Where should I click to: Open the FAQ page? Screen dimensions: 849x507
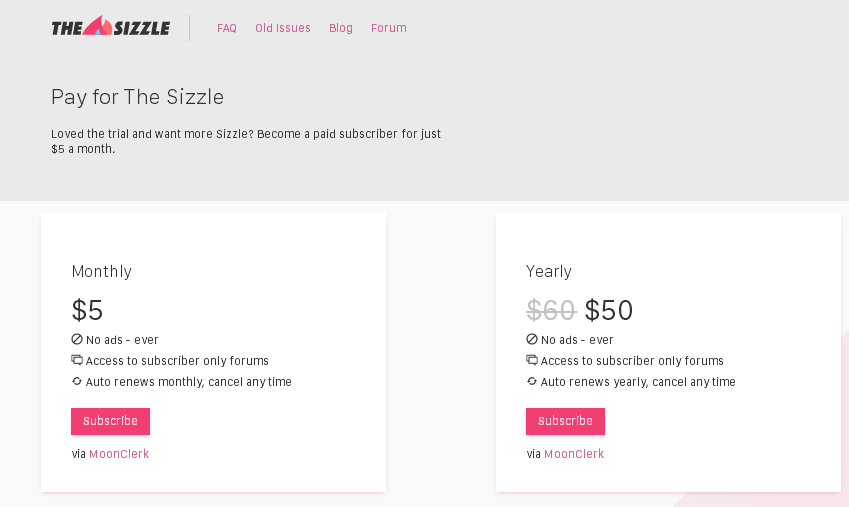pyautogui.click(x=227, y=28)
